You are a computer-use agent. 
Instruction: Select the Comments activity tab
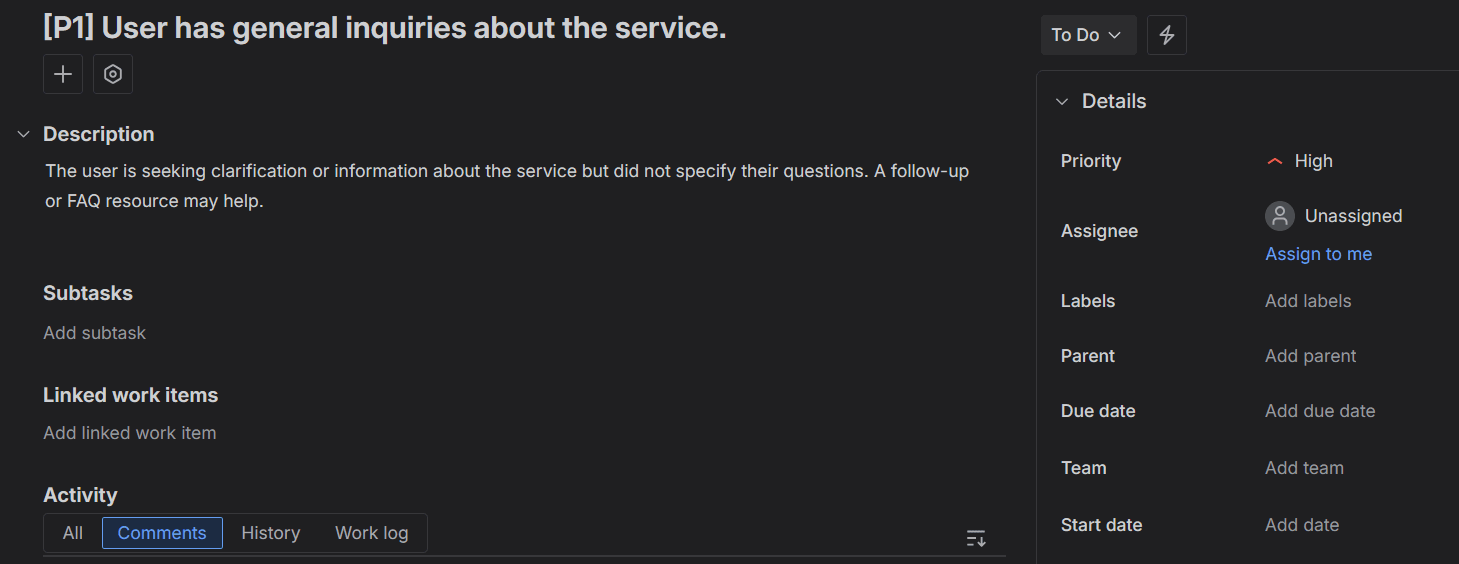pyautogui.click(x=162, y=533)
